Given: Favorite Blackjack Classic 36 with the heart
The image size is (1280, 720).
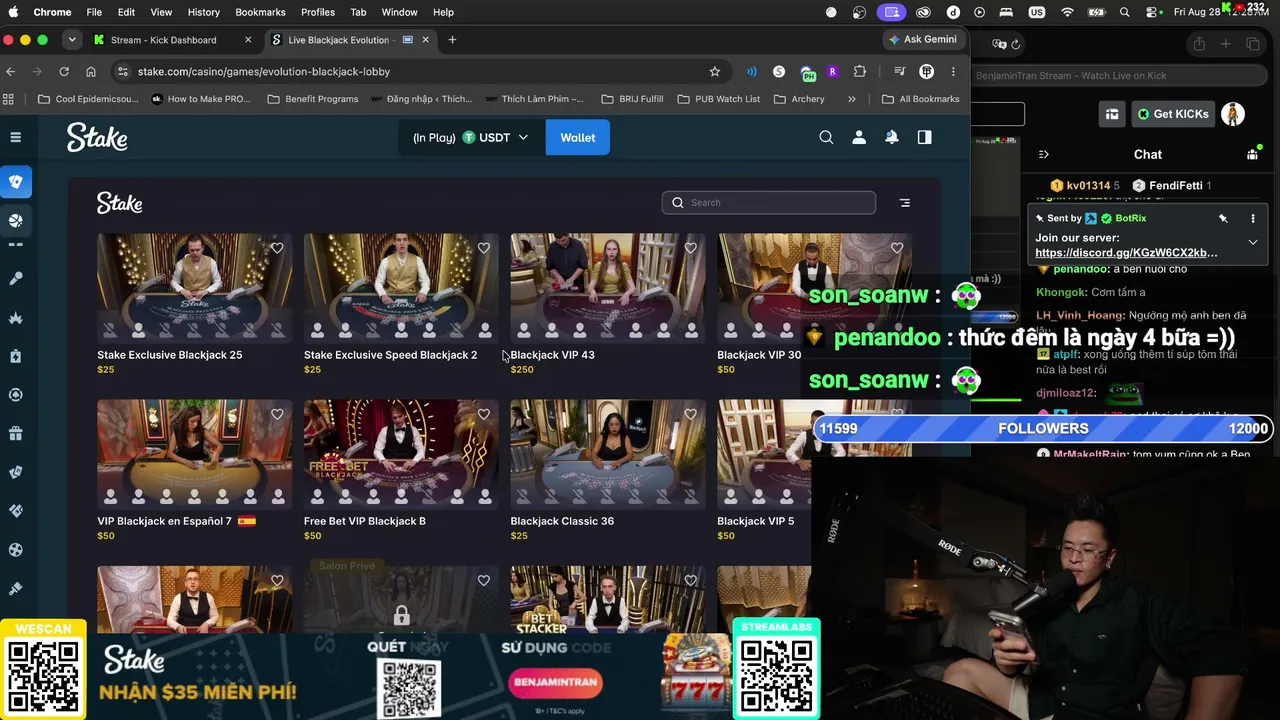Looking at the screenshot, I should point(690,414).
